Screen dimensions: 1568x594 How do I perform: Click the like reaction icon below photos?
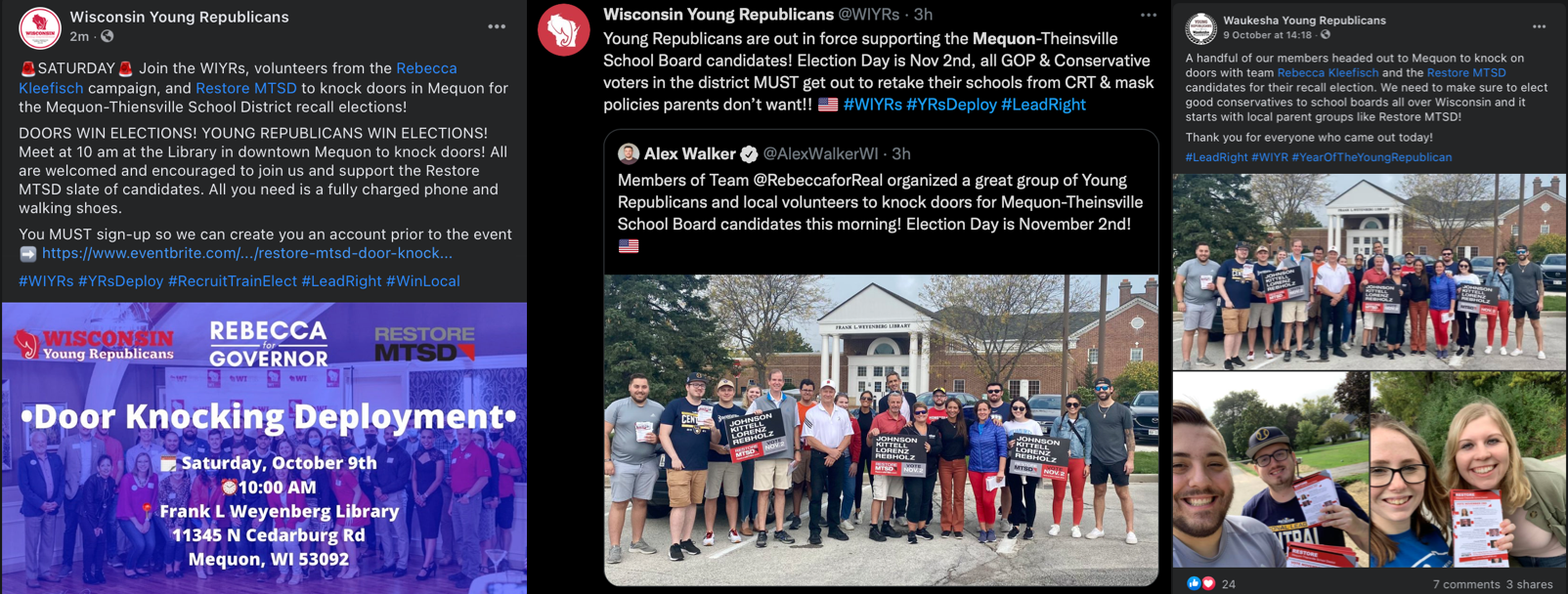[1194, 583]
